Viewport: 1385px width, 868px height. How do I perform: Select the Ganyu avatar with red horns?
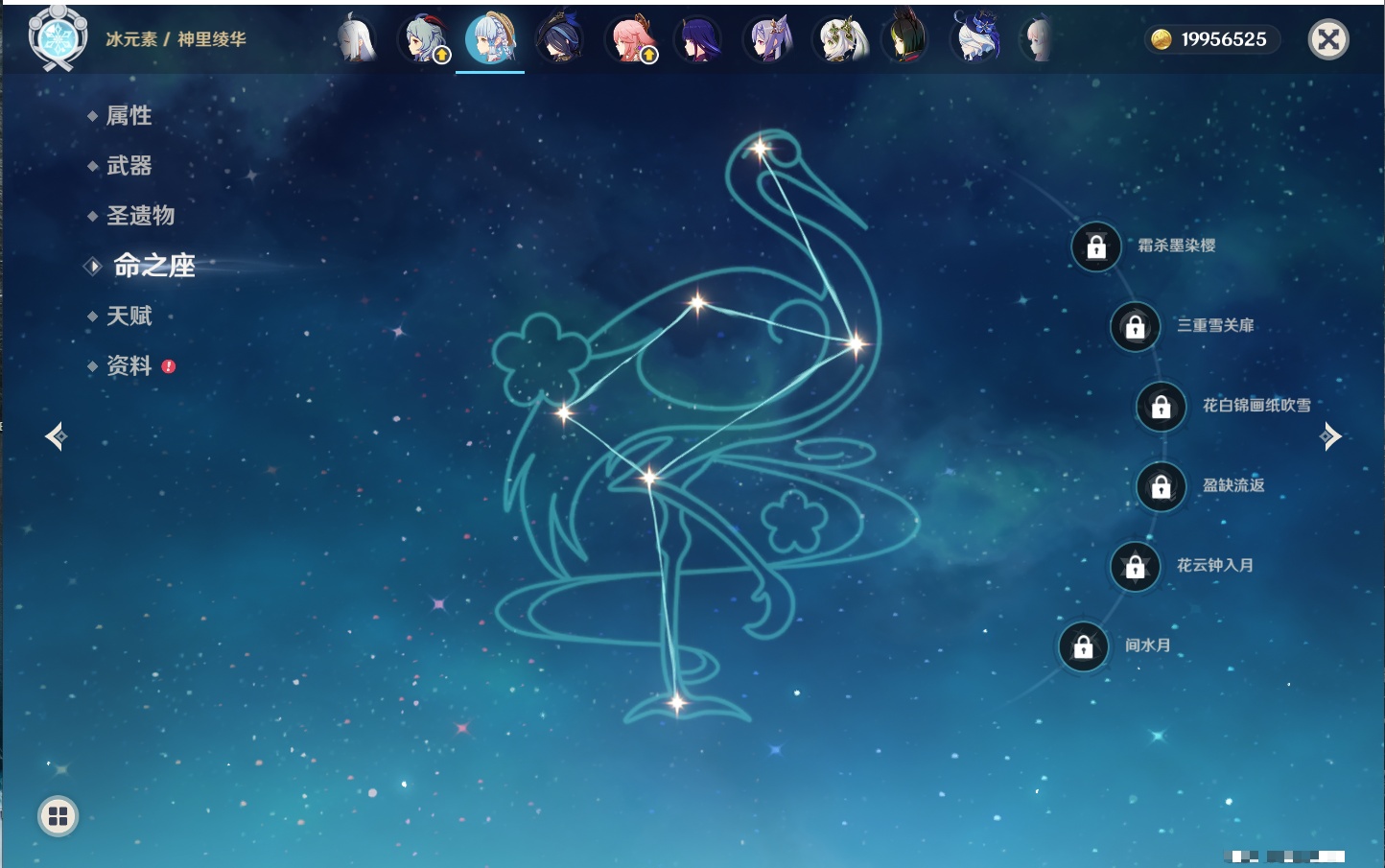(423, 39)
